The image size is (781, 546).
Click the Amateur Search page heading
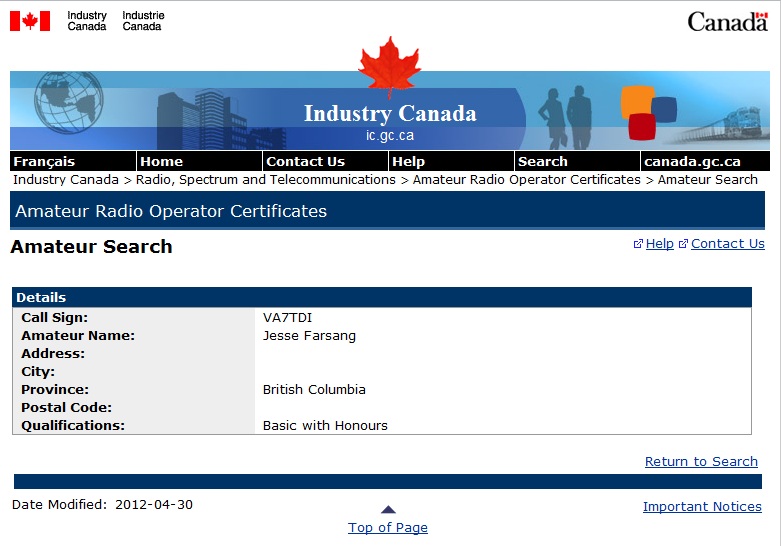click(x=92, y=246)
